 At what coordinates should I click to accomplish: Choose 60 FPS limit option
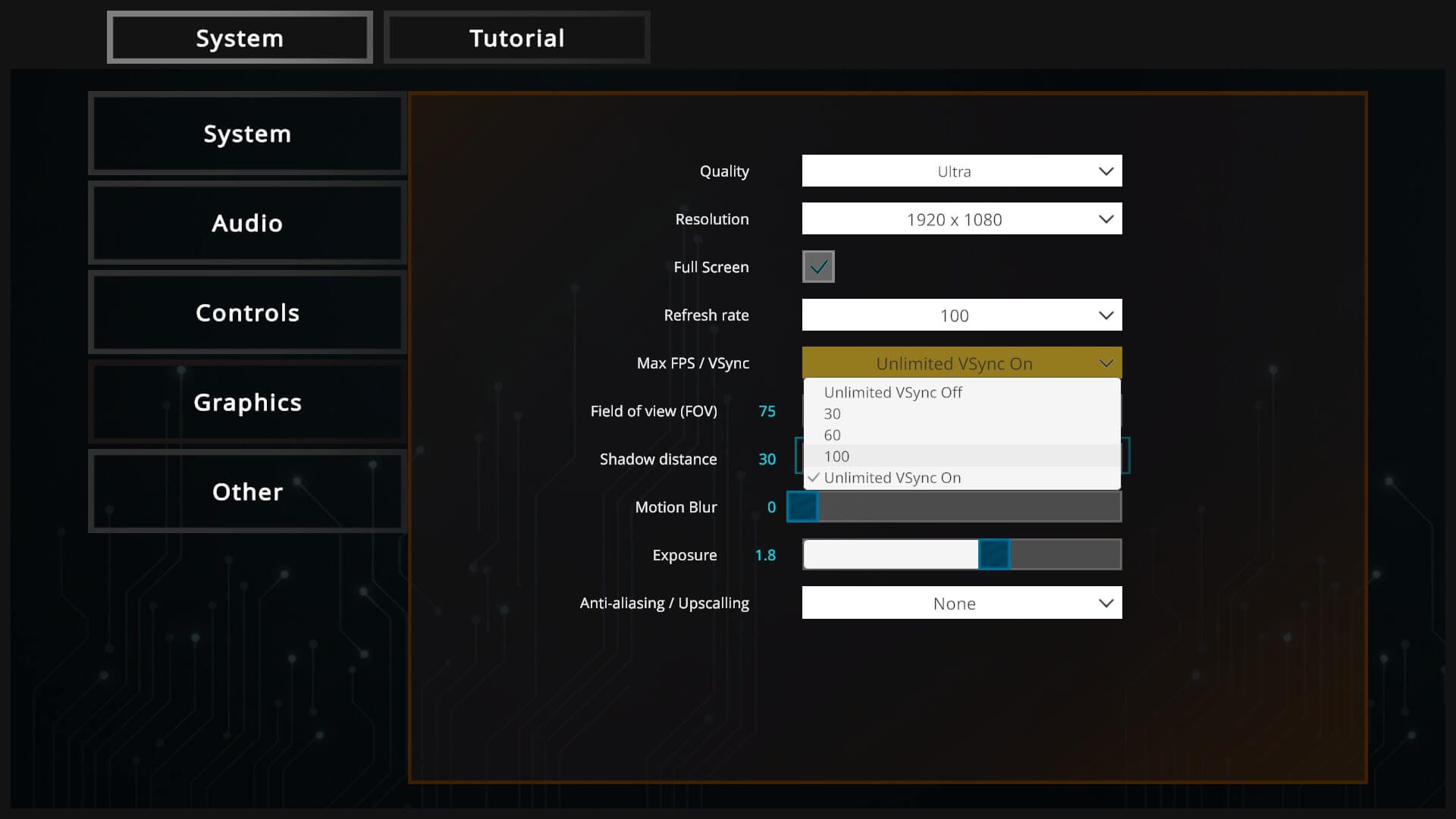coord(833,435)
